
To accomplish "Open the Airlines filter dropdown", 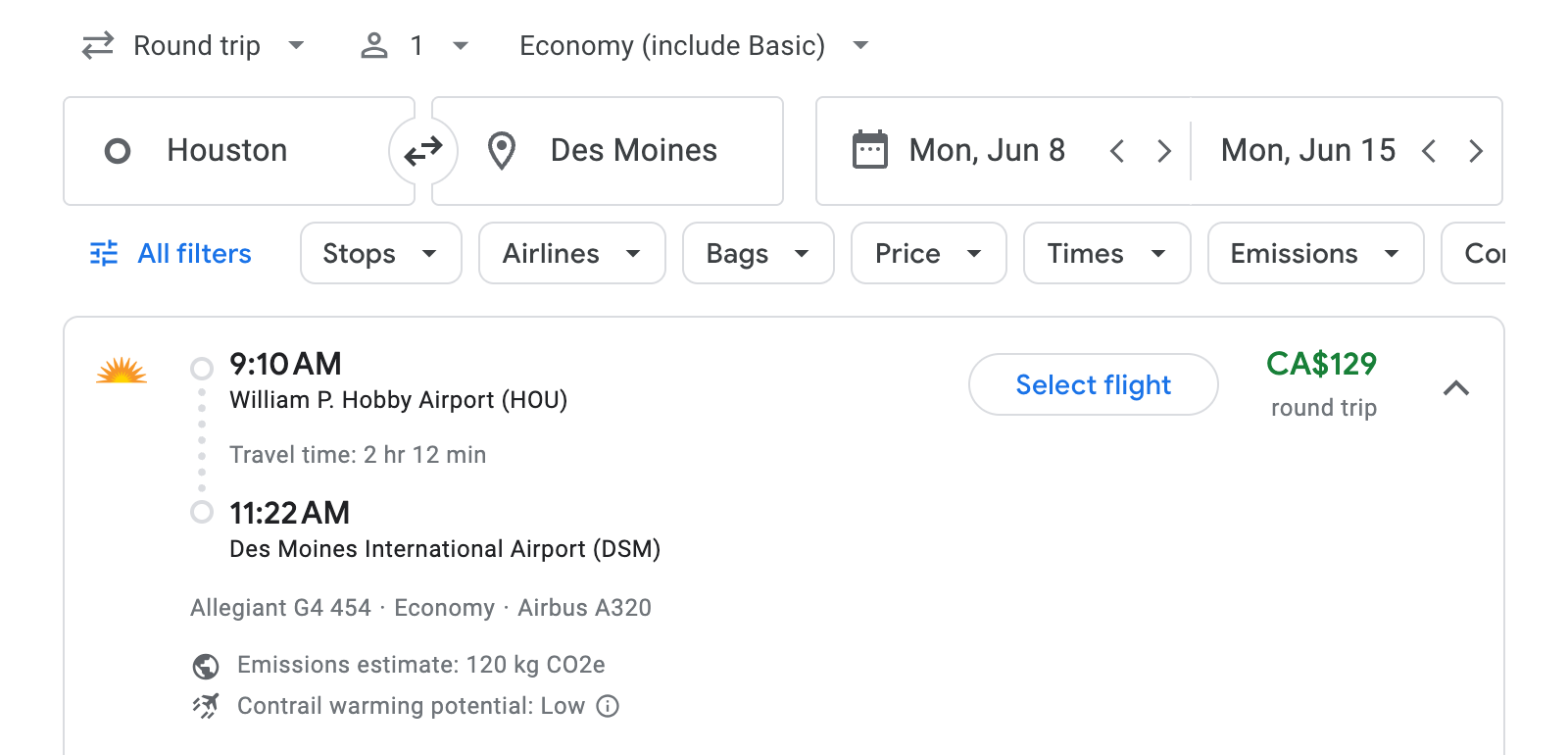I will (x=571, y=253).
